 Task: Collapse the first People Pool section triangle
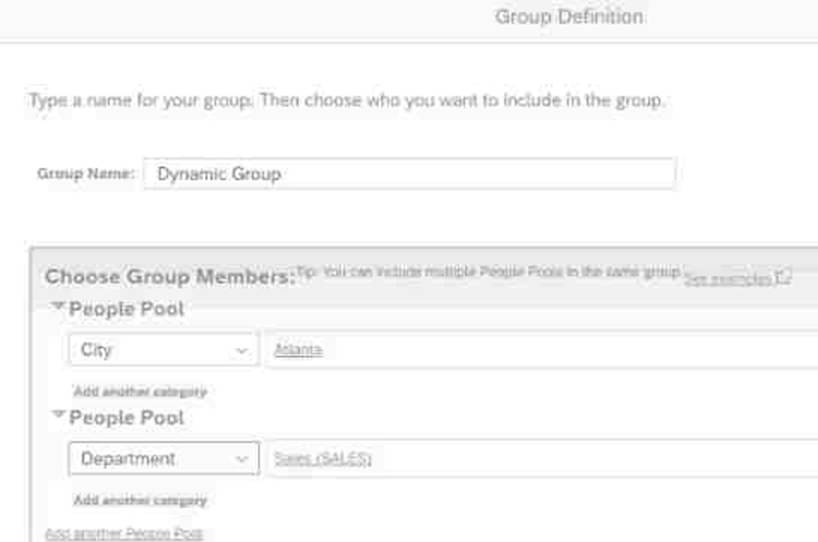click(x=59, y=307)
